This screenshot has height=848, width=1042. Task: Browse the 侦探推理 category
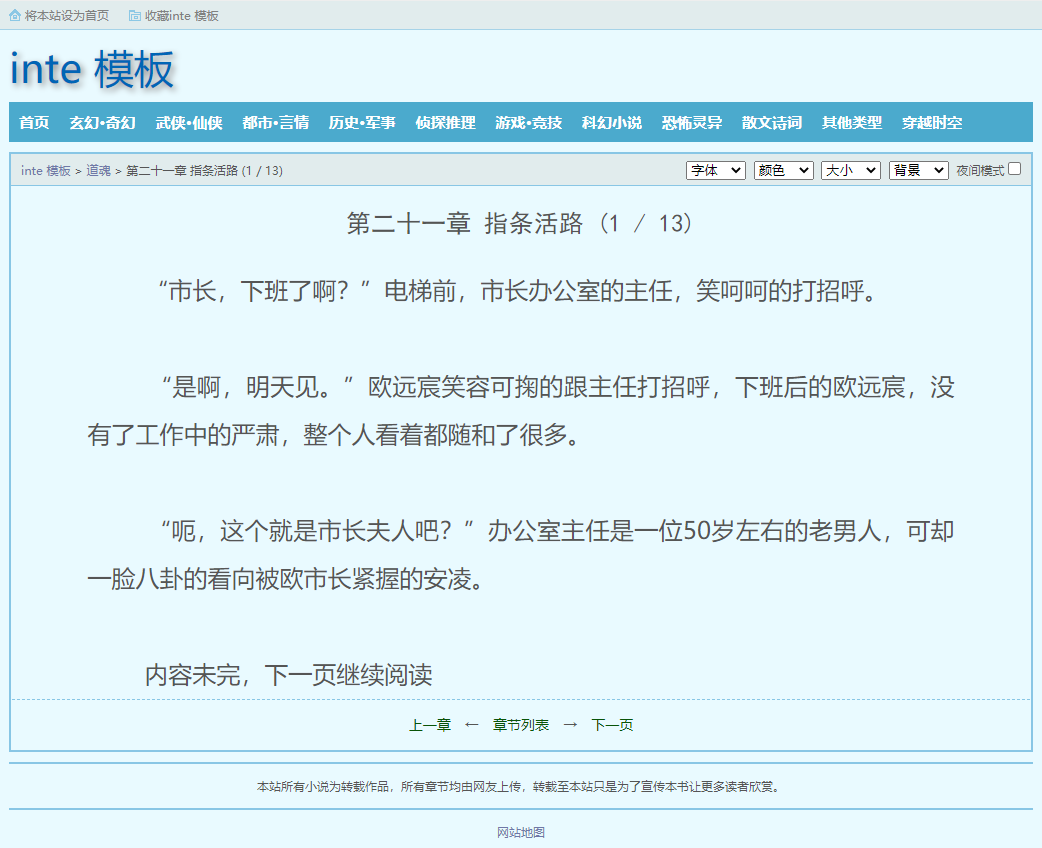tap(445, 122)
